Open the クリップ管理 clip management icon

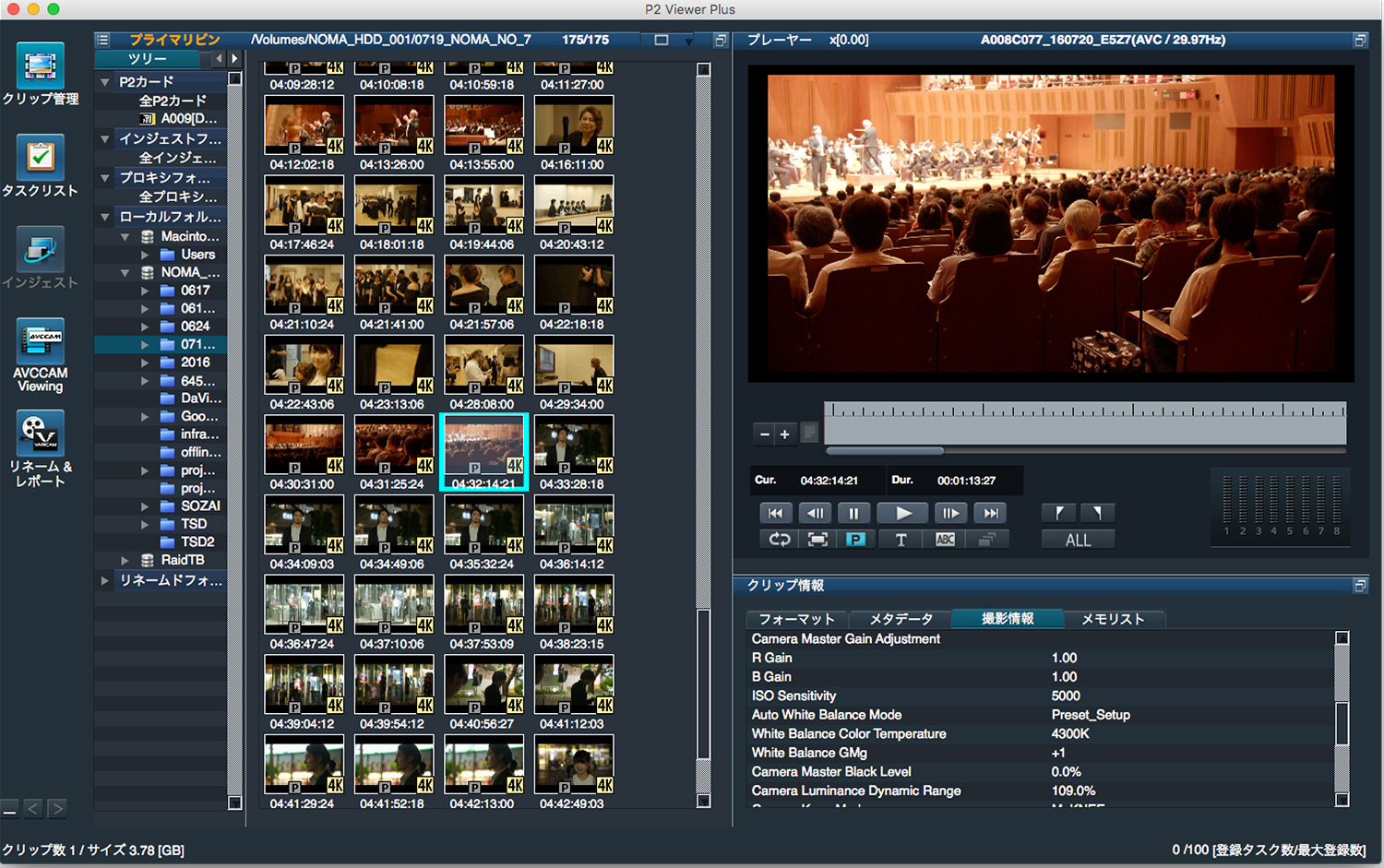[x=40, y=66]
